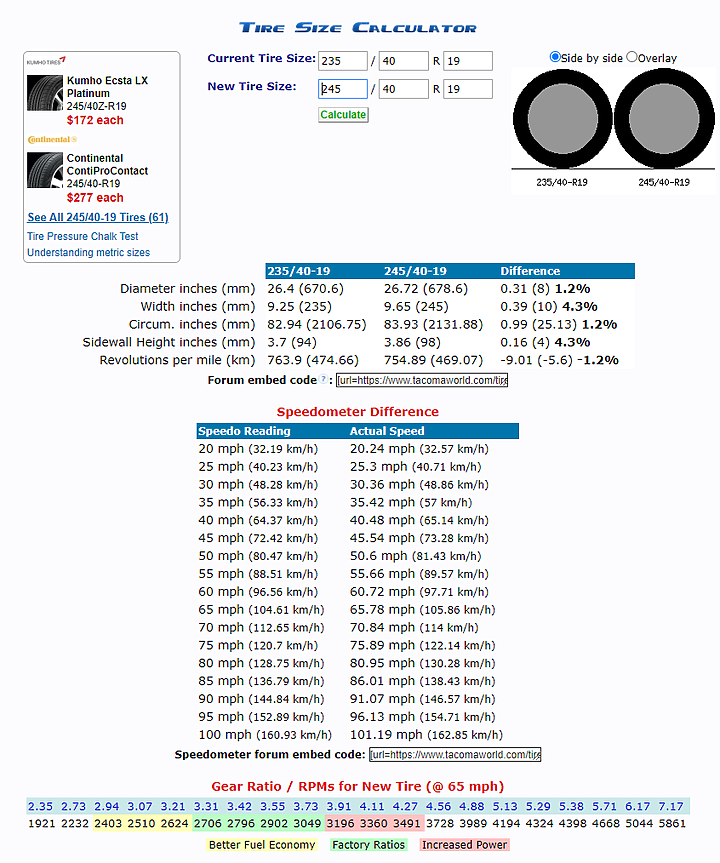Click the 83.93 (2131.88) circumference cell
The image size is (720, 863).
(433, 324)
